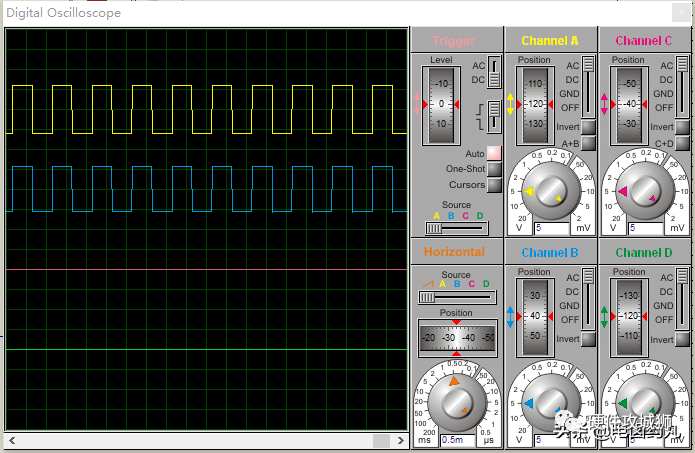The image size is (695, 453).
Task: Toggle Channel A Invert button
Action: 588,127
